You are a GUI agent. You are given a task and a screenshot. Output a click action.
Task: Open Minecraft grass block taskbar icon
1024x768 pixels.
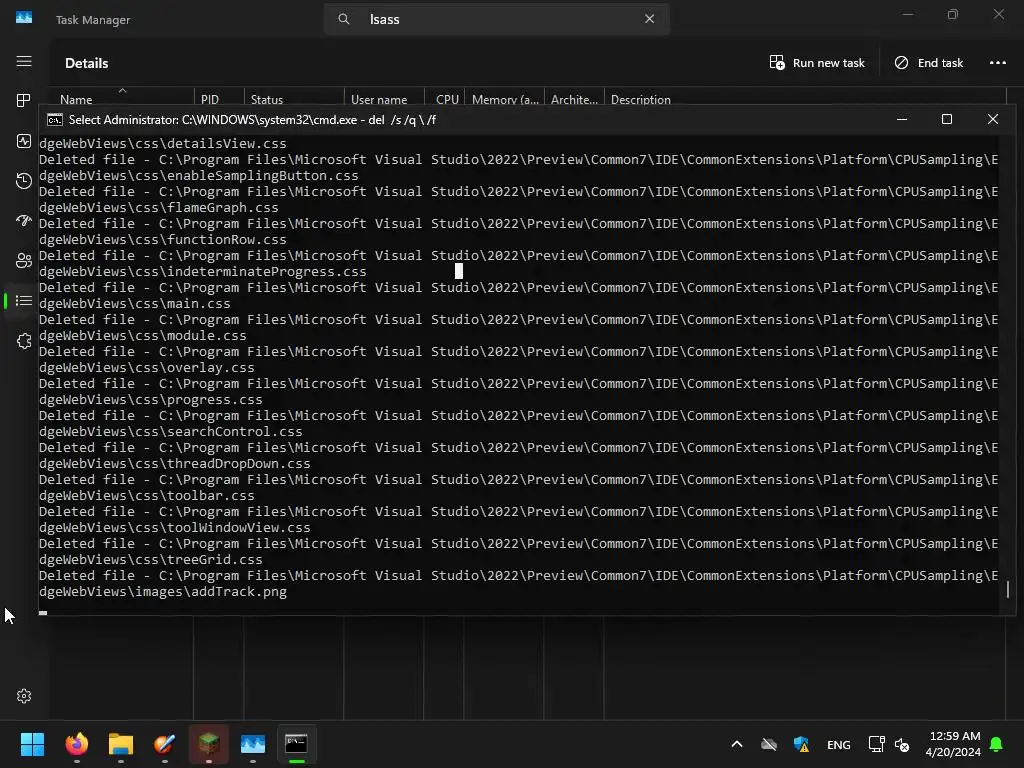209,744
